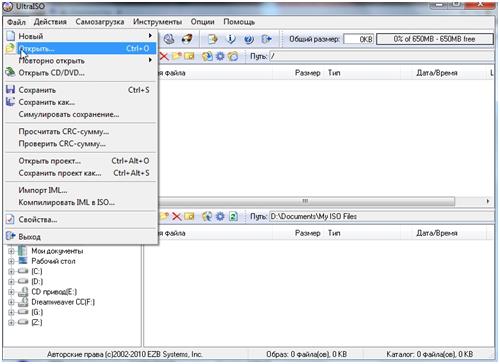Sort upper list by Дата/Время column
This screenshot has height=364, width=500.
pos(437,73)
